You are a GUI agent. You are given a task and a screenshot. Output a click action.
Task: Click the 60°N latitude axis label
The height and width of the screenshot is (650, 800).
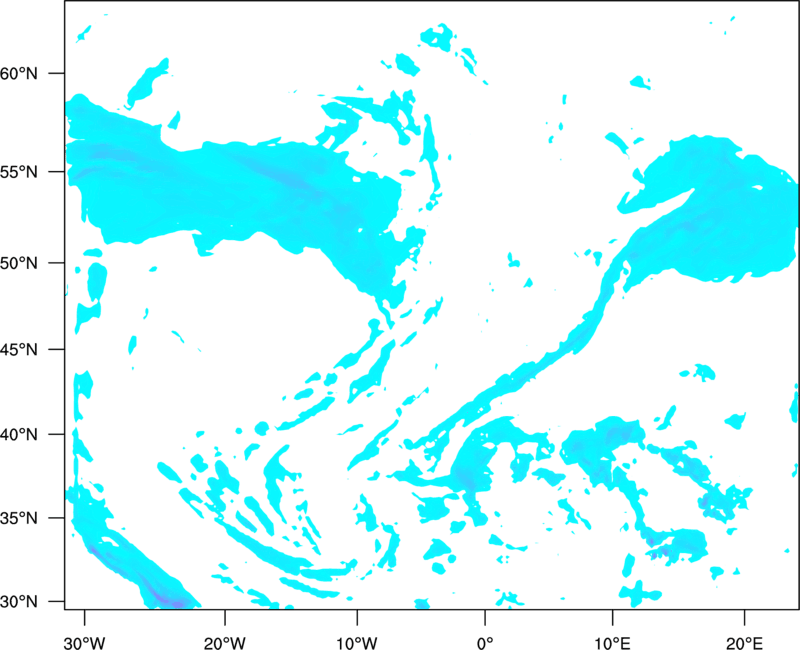click(19, 73)
